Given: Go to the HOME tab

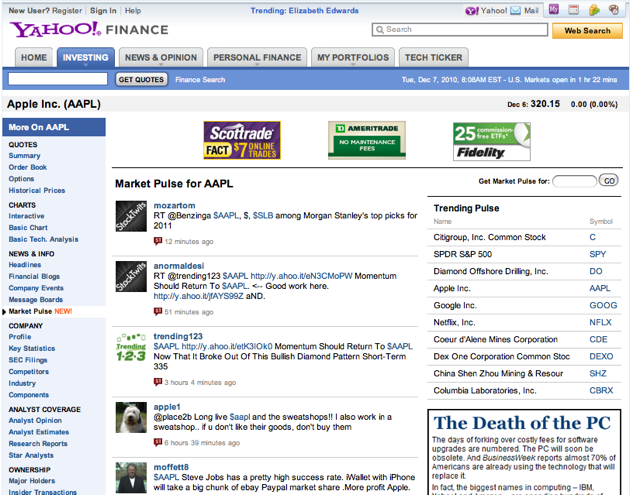Looking at the screenshot, I should click(x=34, y=57).
